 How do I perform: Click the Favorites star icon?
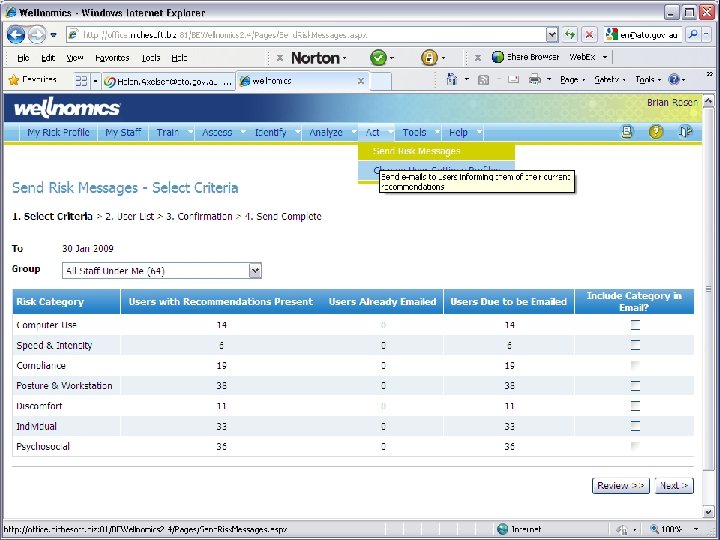point(14,80)
